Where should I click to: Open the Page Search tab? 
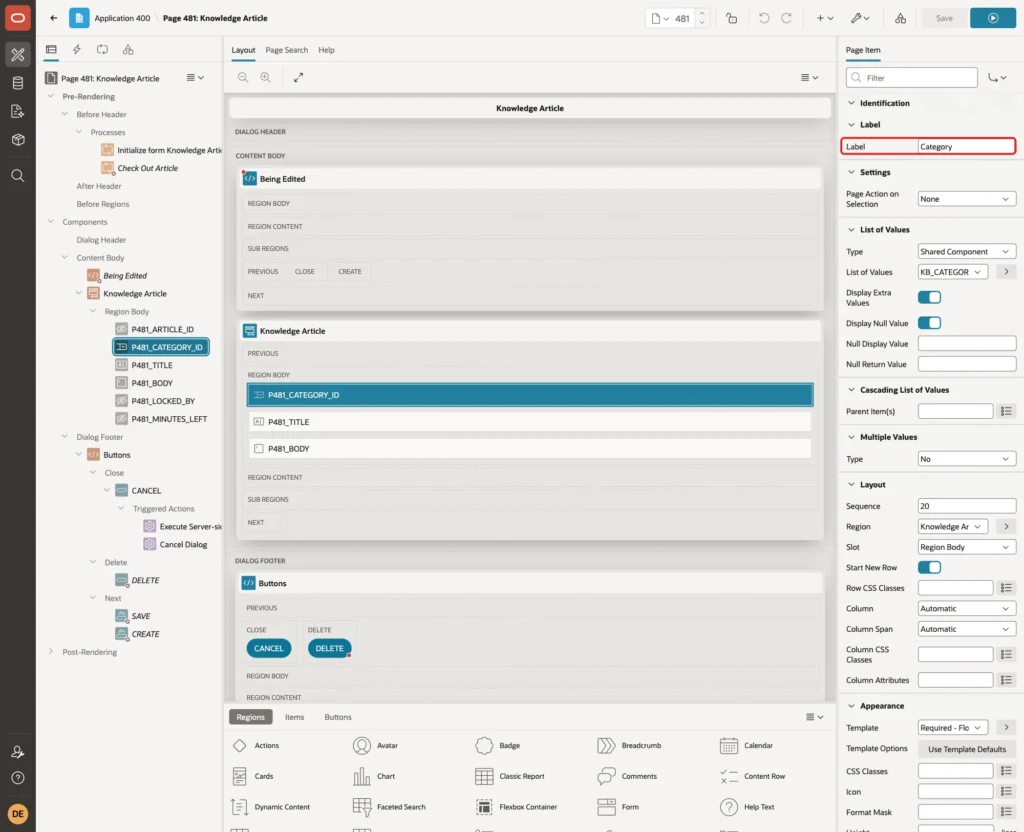tap(286, 50)
